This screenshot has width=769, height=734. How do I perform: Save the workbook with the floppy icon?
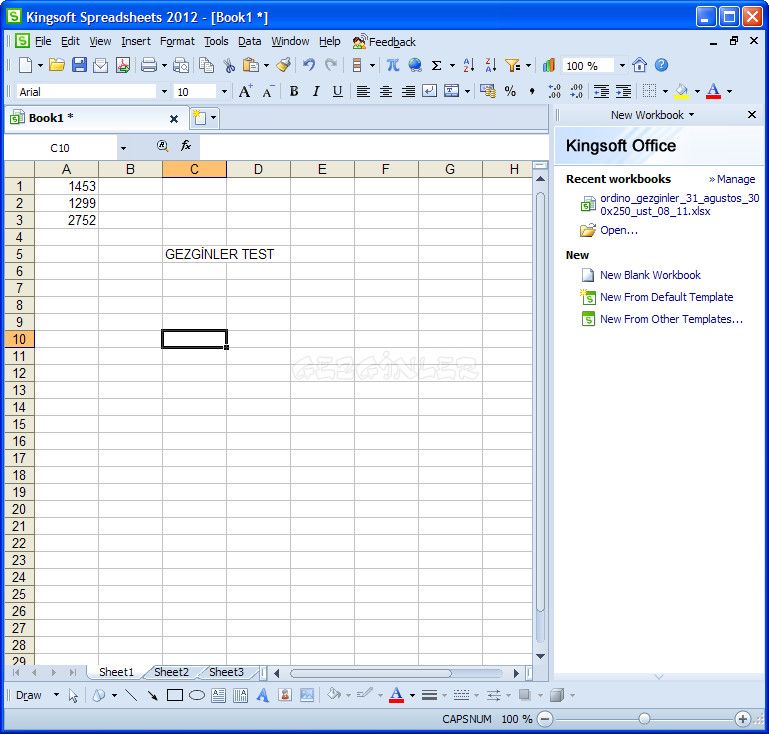point(79,65)
